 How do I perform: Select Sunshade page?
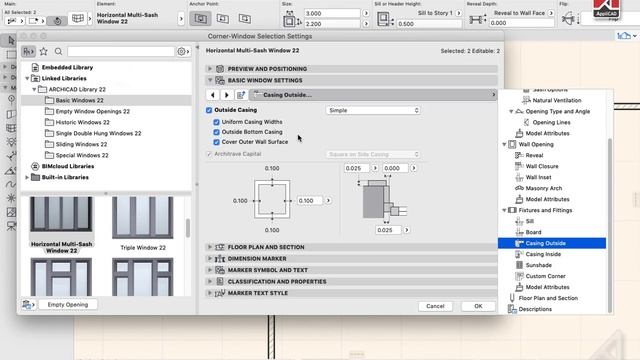(538, 265)
